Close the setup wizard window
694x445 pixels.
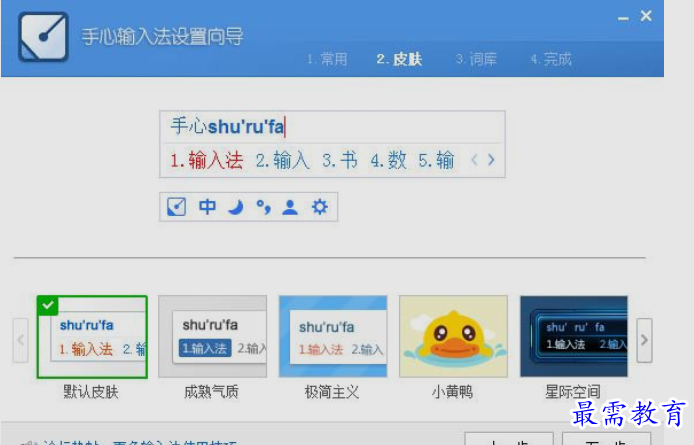pyautogui.click(x=646, y=16)
